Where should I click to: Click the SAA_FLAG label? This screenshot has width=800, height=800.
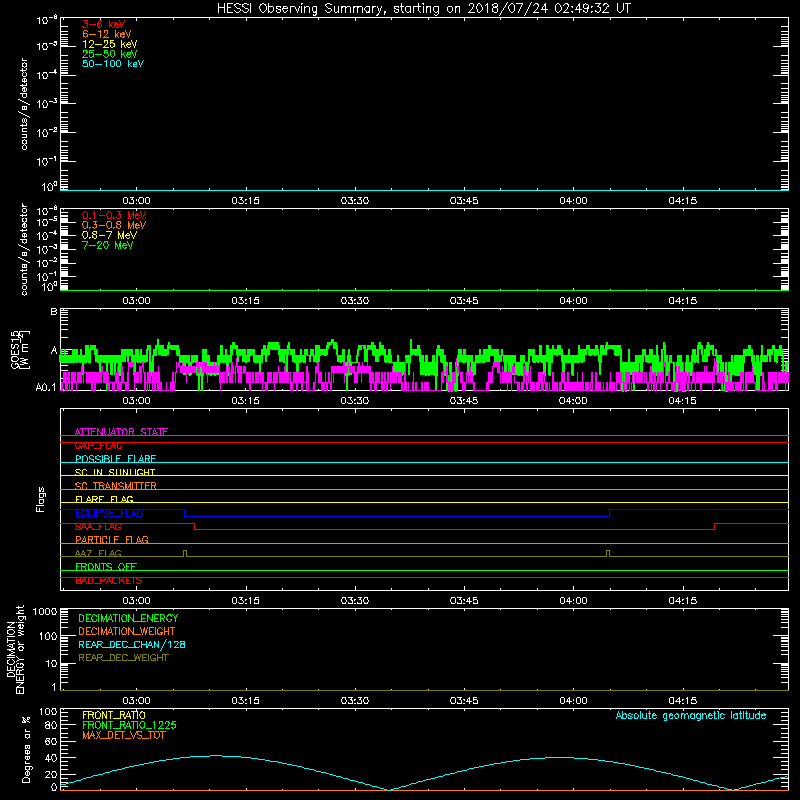point(98,527)
